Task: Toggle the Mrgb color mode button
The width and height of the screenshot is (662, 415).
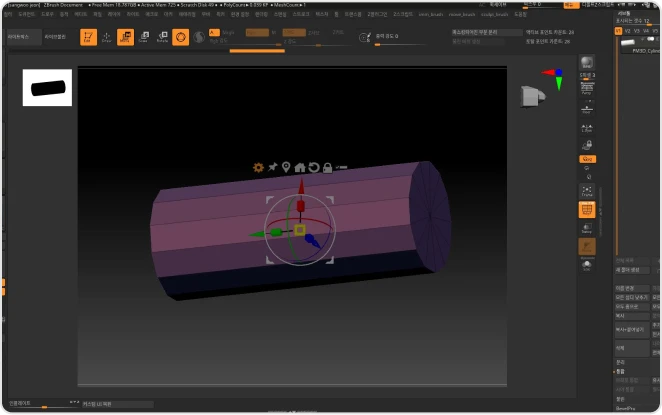Action: coord(228,33)
